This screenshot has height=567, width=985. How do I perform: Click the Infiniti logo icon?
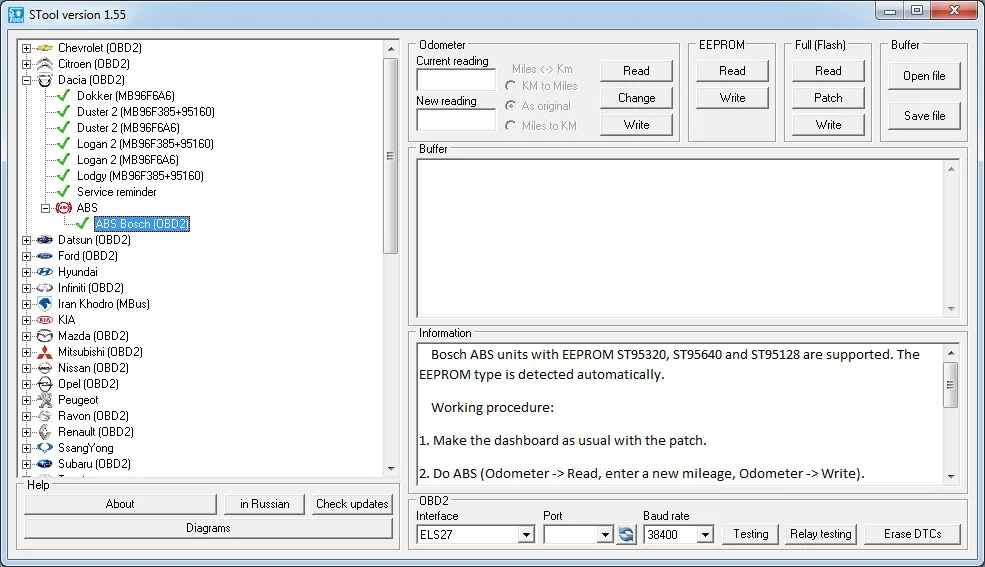pyautogui.click(x=45, y=288)
